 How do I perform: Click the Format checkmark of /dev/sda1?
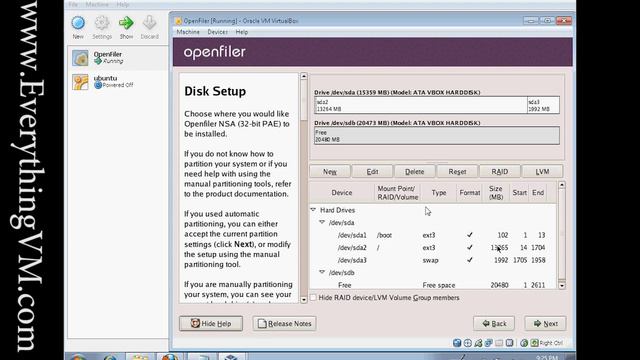[469, 235]
